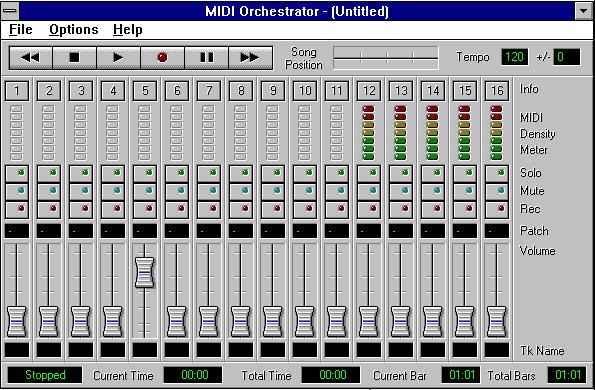The height and width of the screenshot is (390, 595).
Task: Pause the song with pause button
Action: pos(206,58)
